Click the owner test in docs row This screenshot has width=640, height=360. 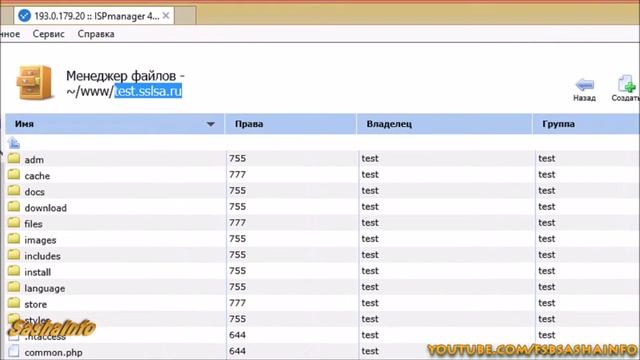point(370,191)
